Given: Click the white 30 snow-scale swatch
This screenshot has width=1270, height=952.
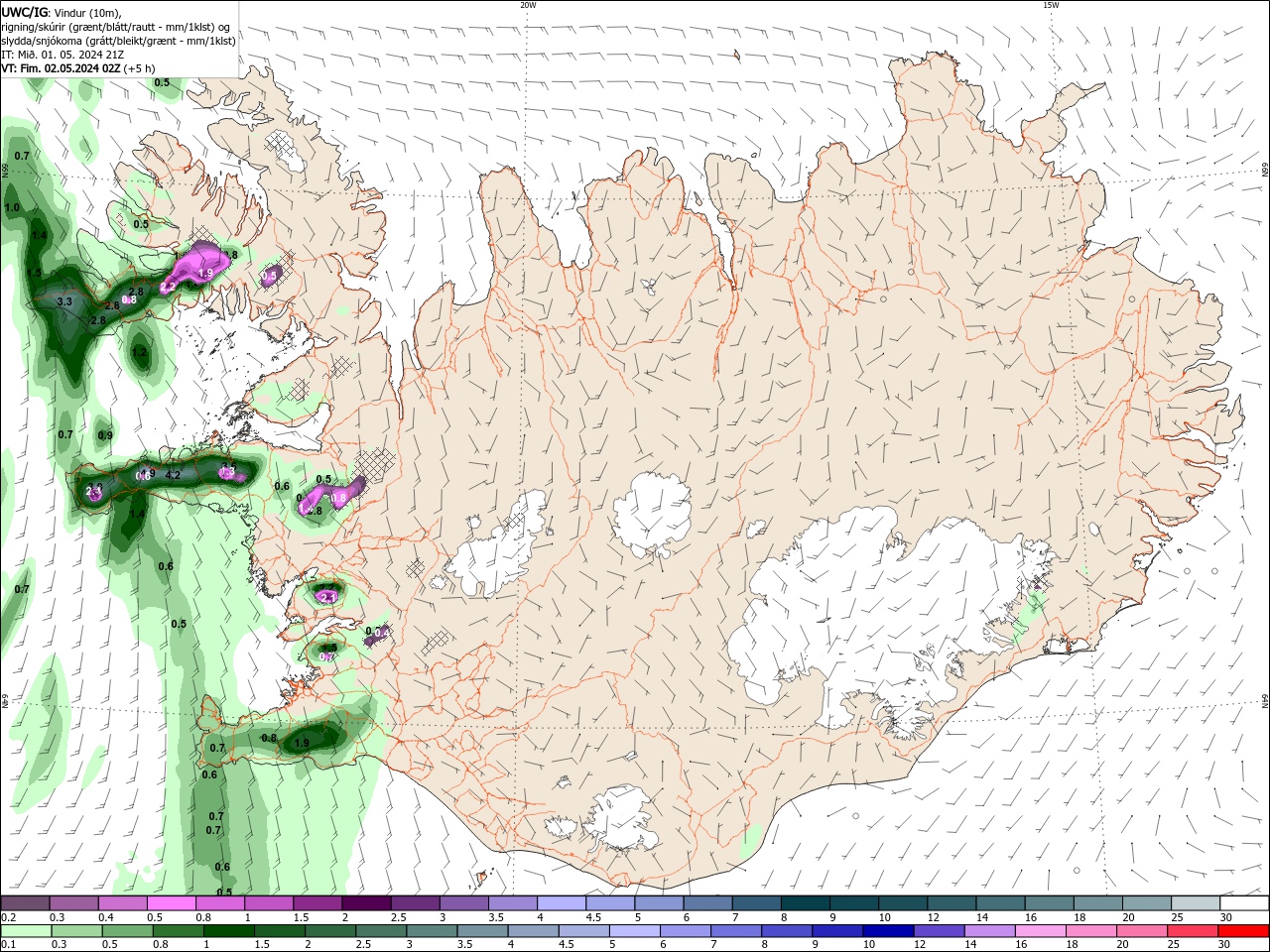Looking at the screenshot, I should click(1244, 903).
